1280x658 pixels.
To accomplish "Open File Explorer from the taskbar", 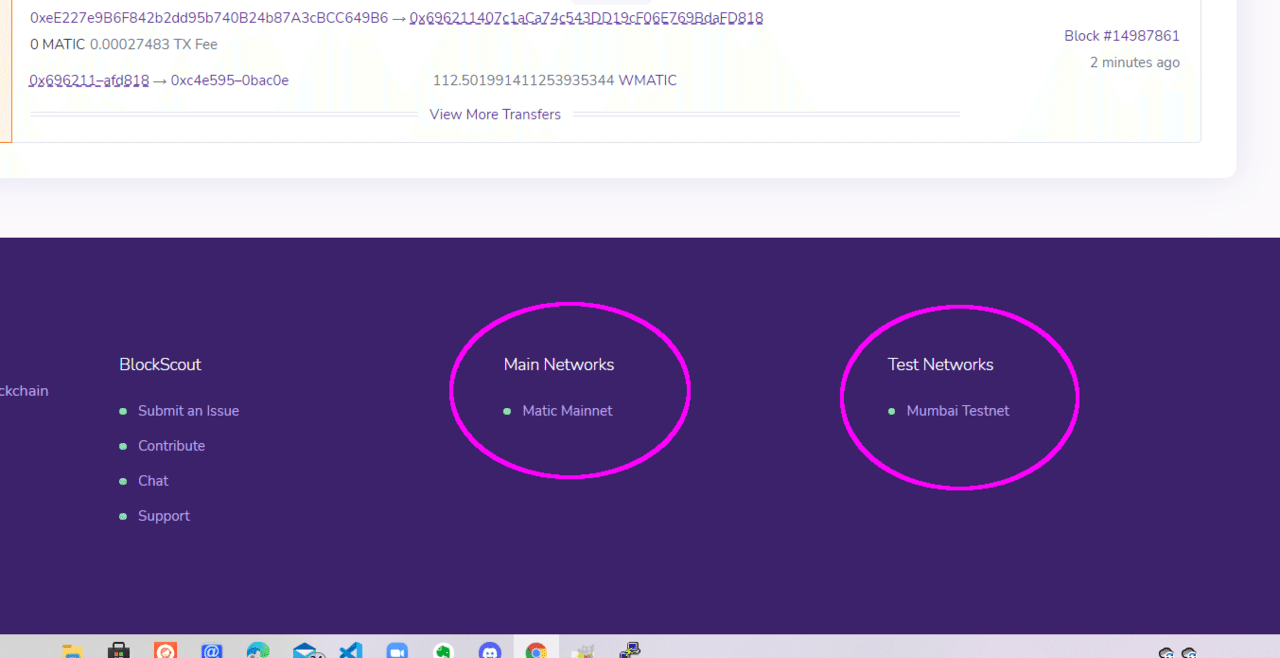I will tap(72, 651).
